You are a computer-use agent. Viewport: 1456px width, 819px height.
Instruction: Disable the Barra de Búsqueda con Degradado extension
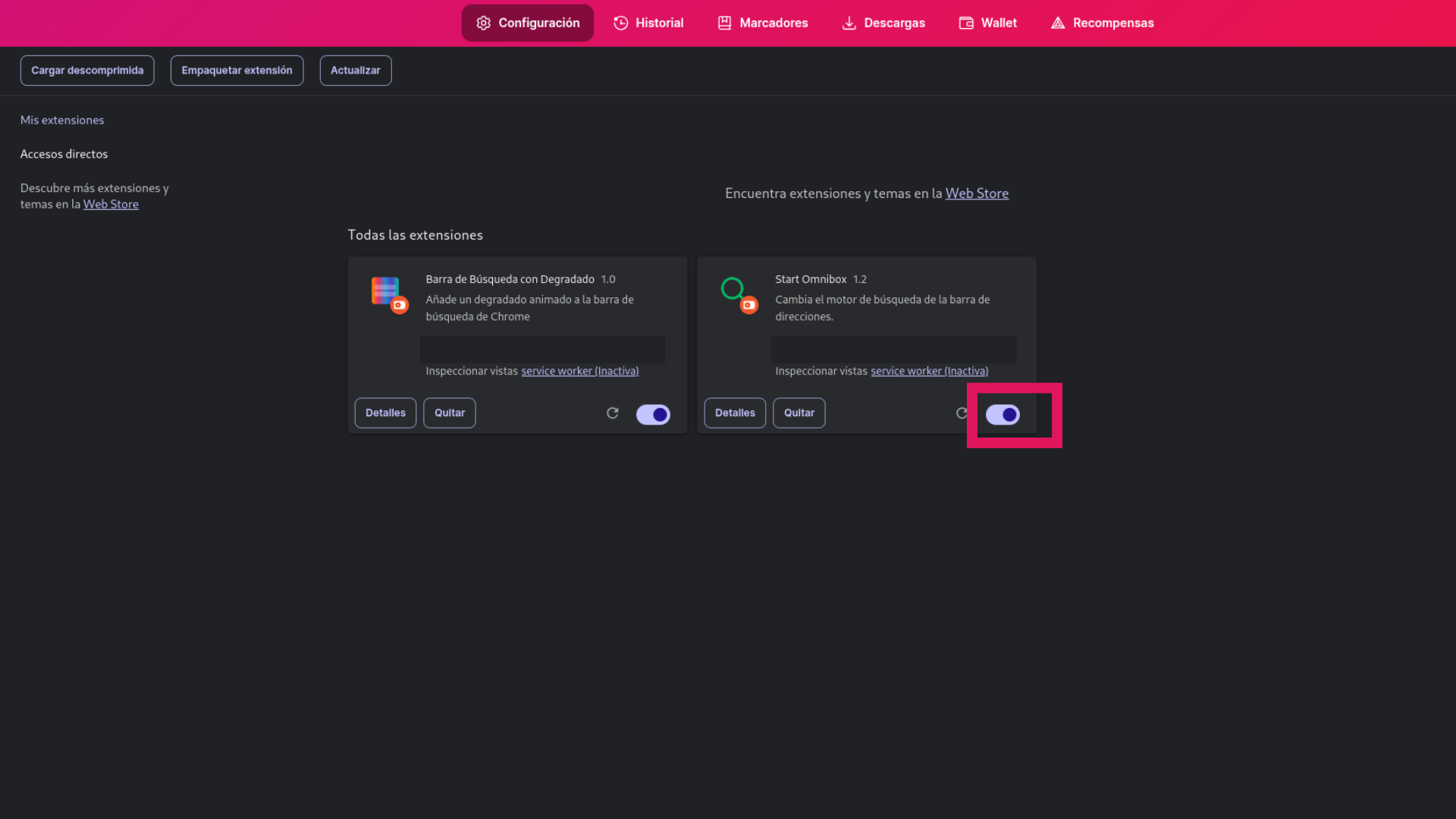point(653,414)
